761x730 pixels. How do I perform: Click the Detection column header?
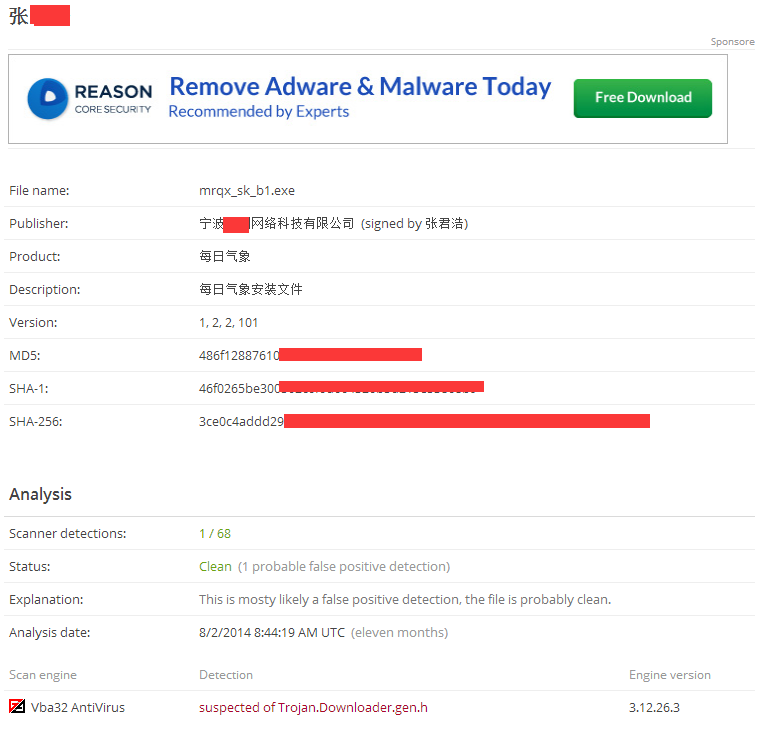[226, 675]
